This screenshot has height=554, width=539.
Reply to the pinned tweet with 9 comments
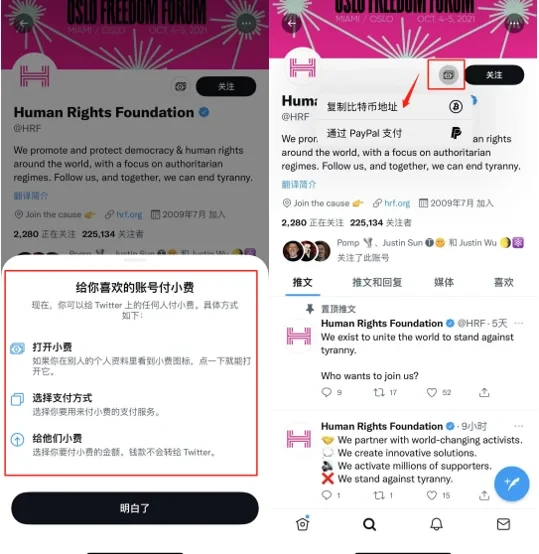[x=327, y=392]
